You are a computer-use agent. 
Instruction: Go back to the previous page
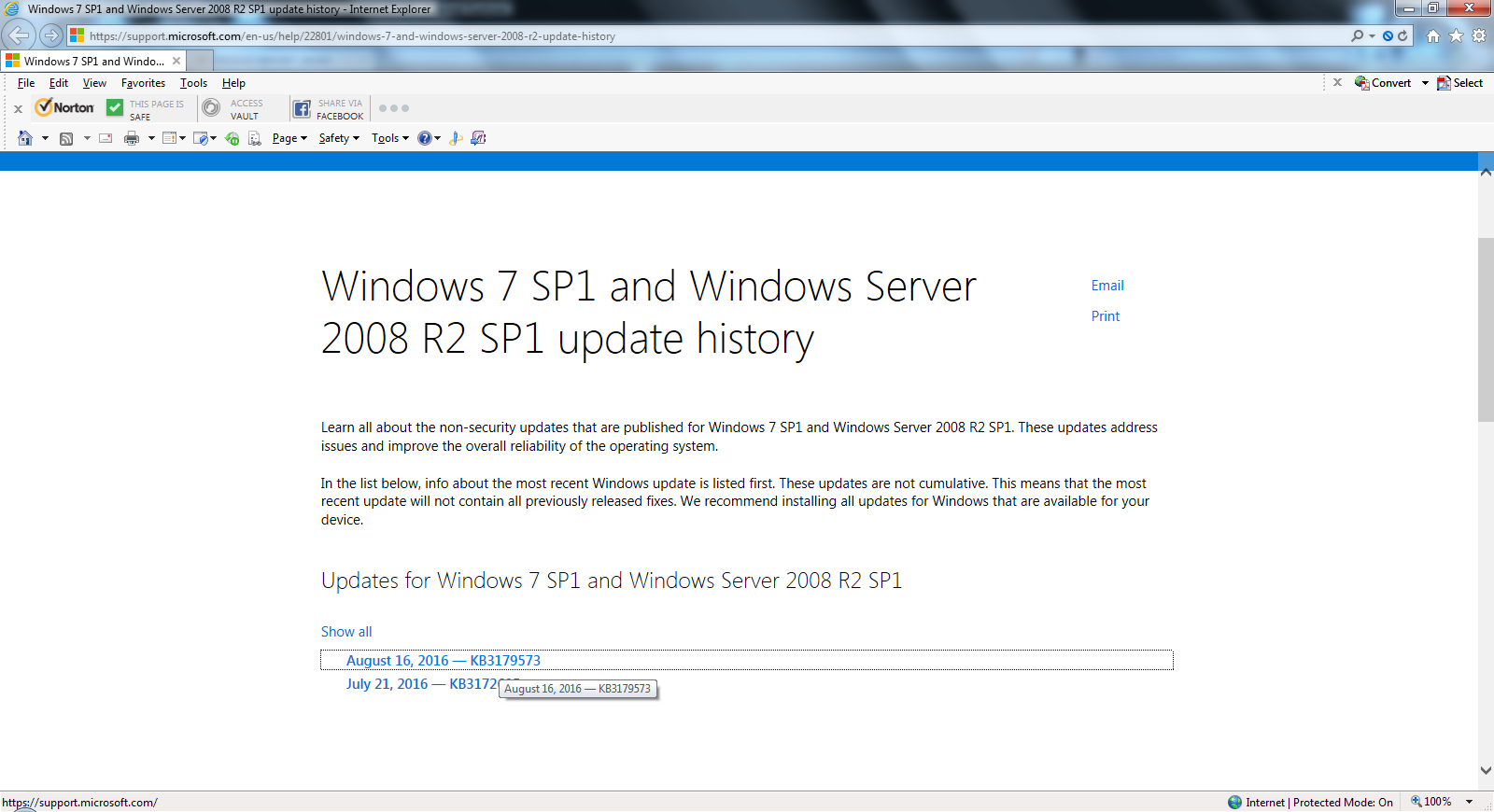click(19, 35)
